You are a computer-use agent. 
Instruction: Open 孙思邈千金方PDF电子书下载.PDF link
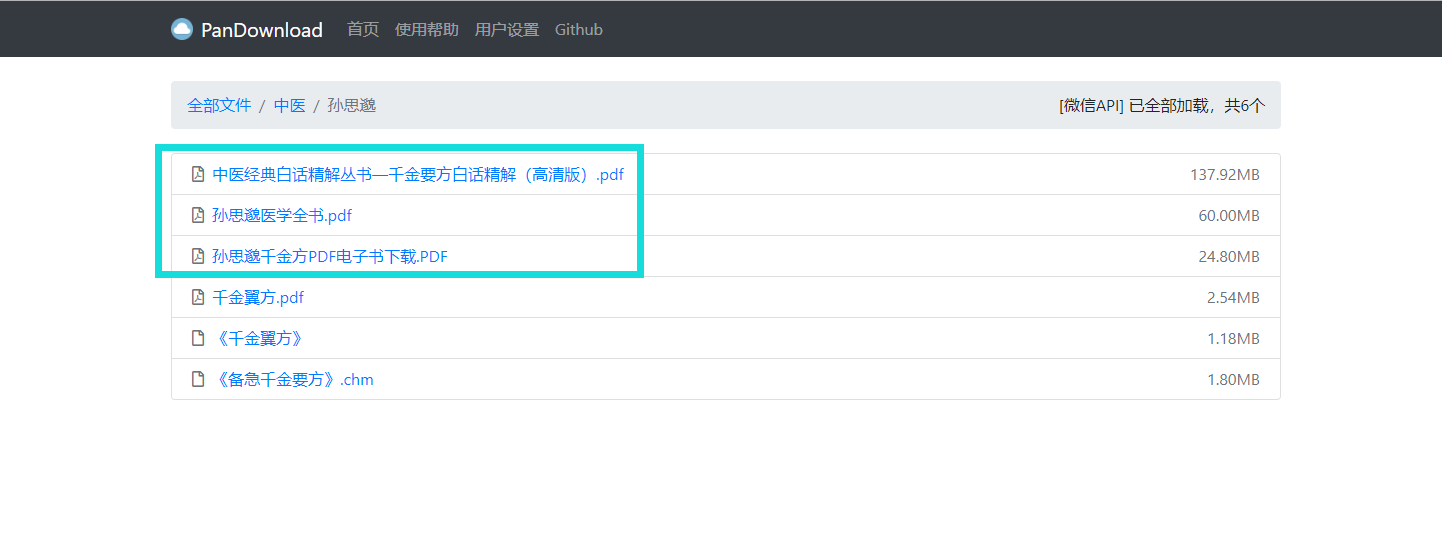click(x=330, y=256)
